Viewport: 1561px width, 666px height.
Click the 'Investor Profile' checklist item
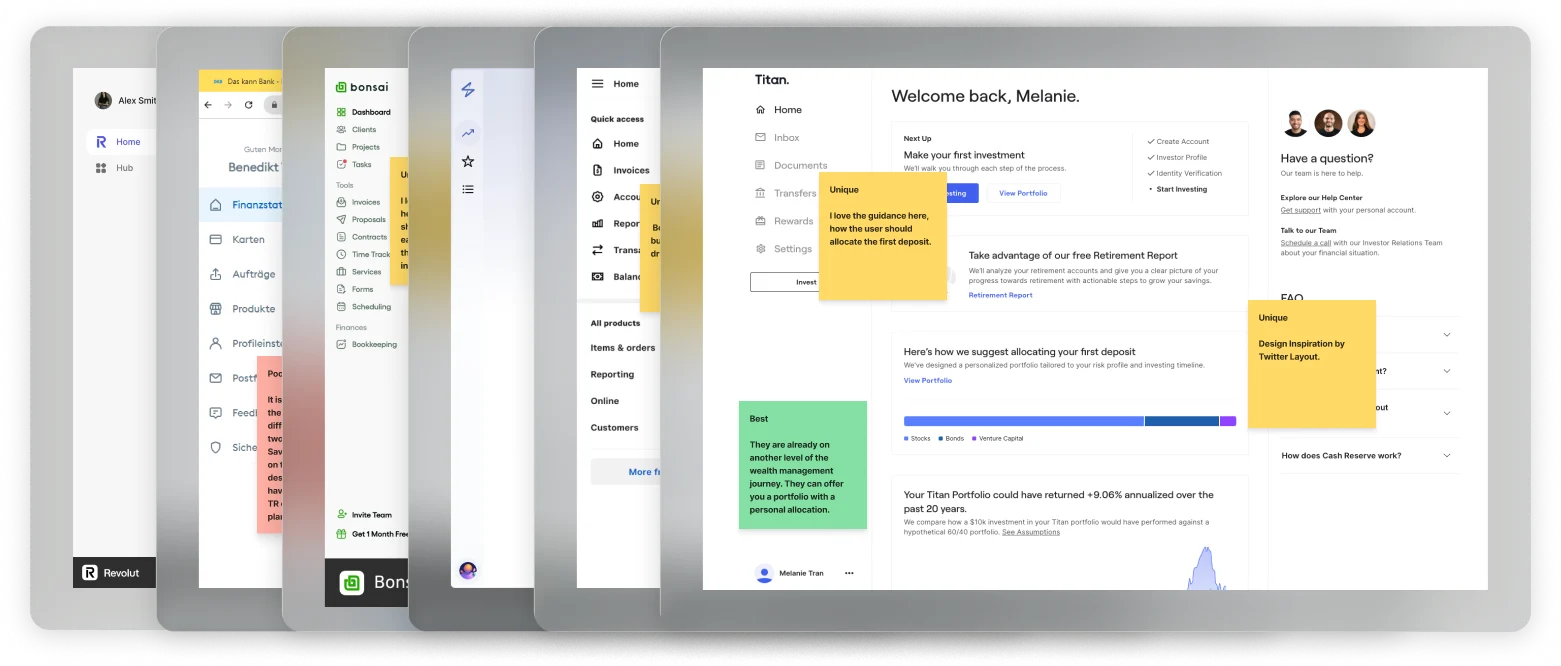pos(1177,157)
